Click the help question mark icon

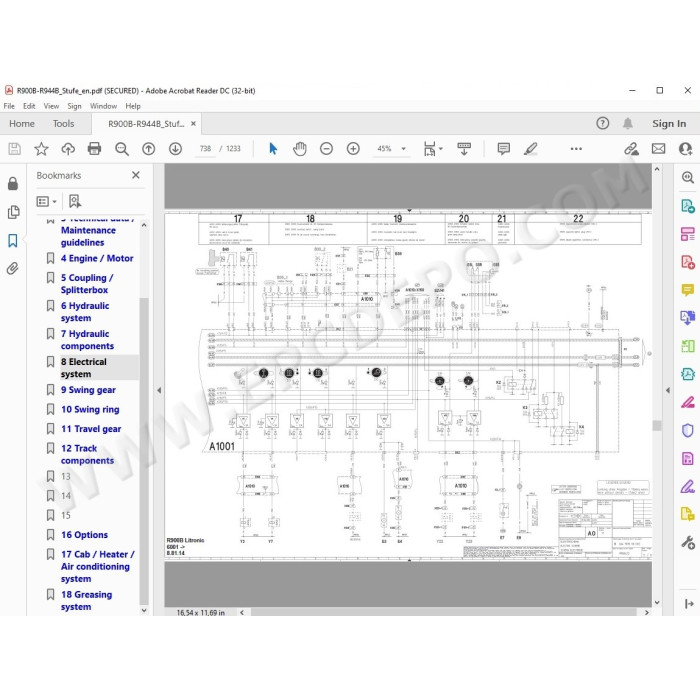(602, 123)
